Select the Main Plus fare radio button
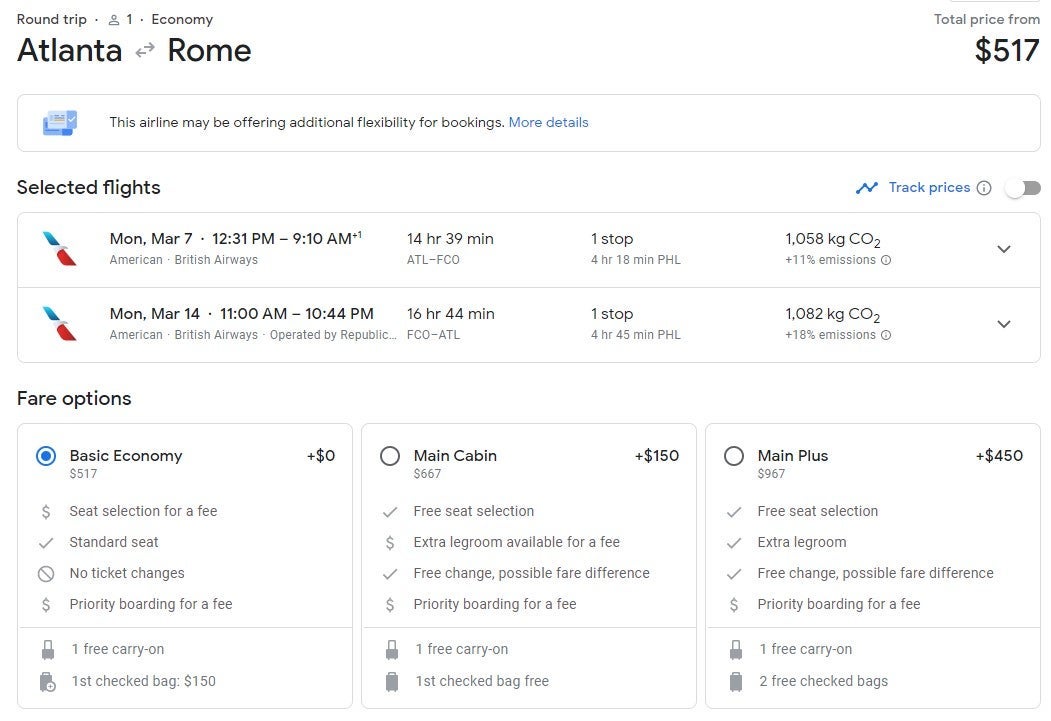 [x=734, y=456]
